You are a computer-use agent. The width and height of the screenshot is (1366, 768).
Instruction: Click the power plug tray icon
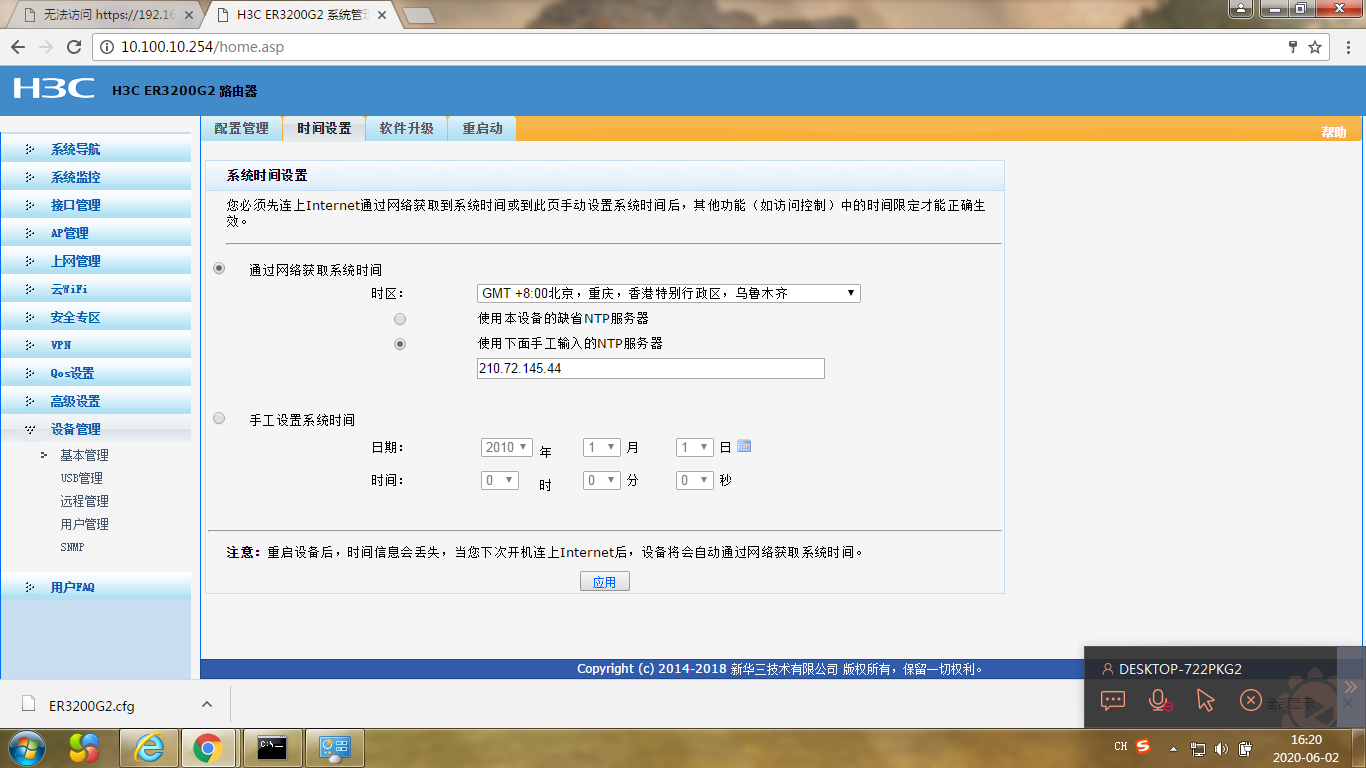pos(1245,748)
